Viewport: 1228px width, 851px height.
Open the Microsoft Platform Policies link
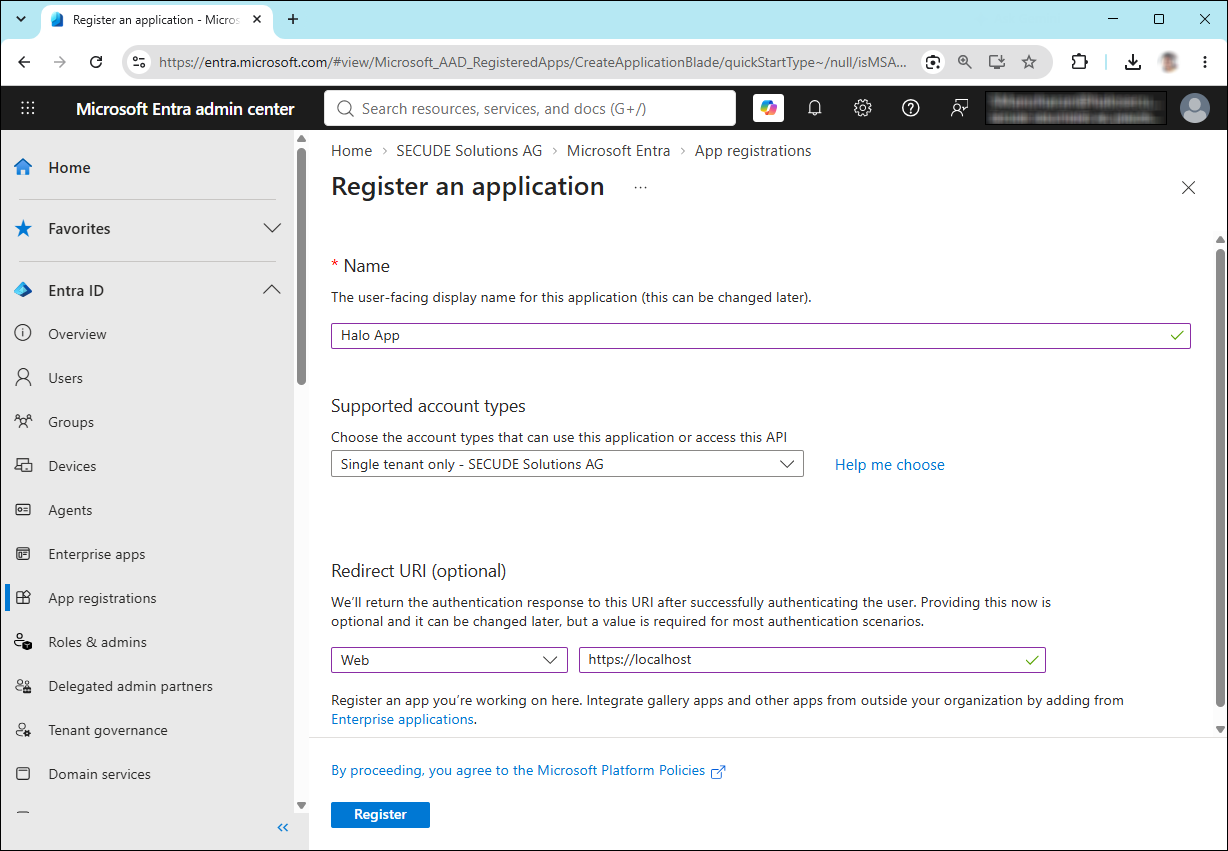coord(528,770)
